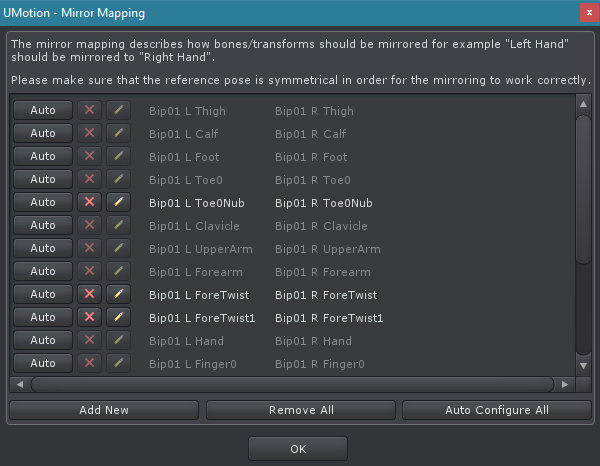
Task: Click pencil icon for Bip01 L ForeTwist1
Action: 118,317
